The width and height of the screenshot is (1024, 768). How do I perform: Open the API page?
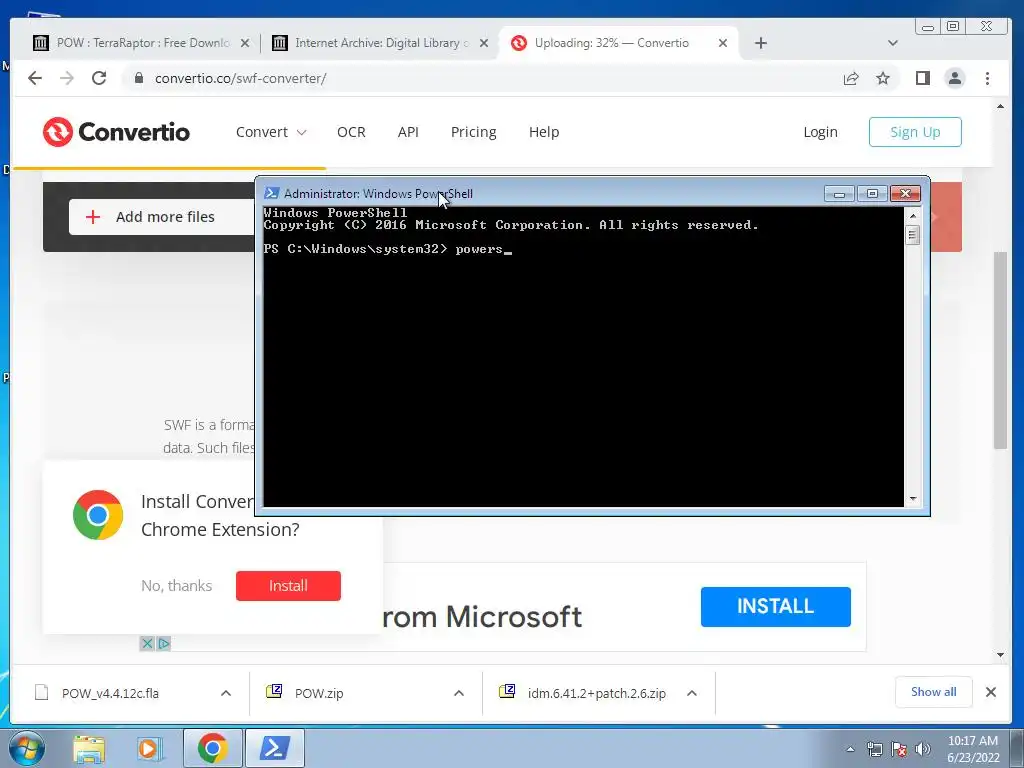tap(408, 132)
